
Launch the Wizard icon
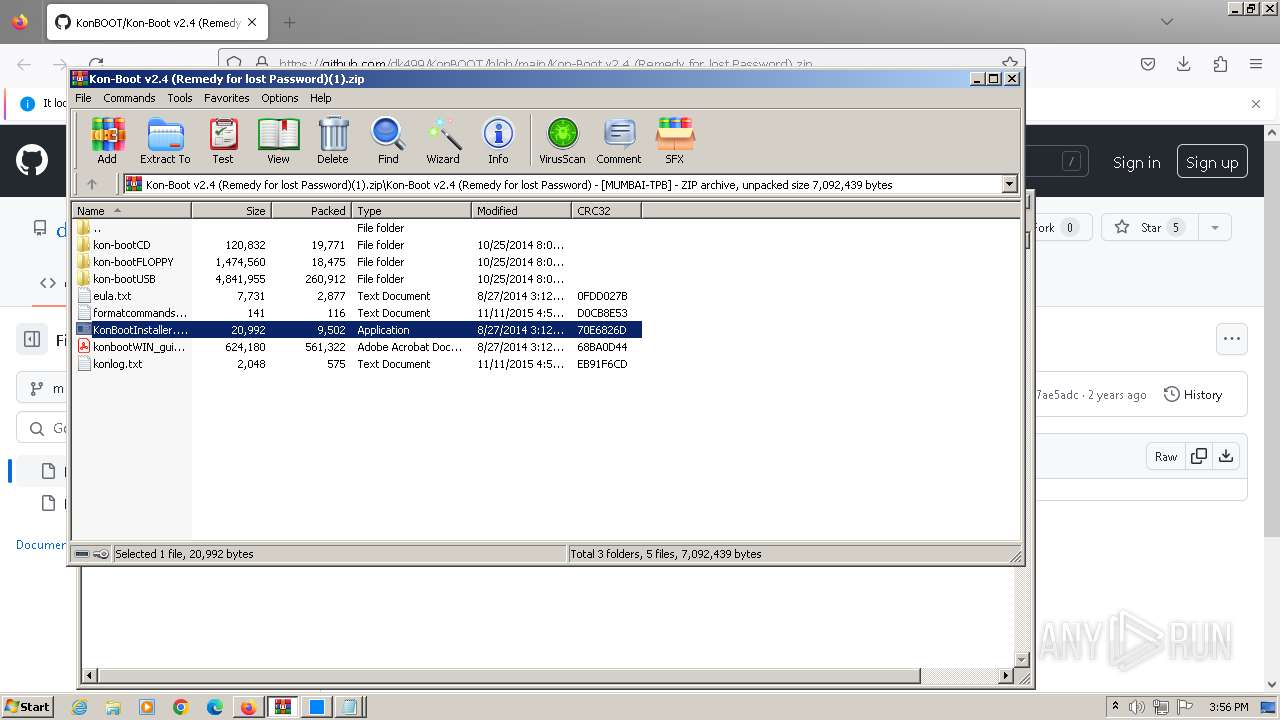[443, 140]
